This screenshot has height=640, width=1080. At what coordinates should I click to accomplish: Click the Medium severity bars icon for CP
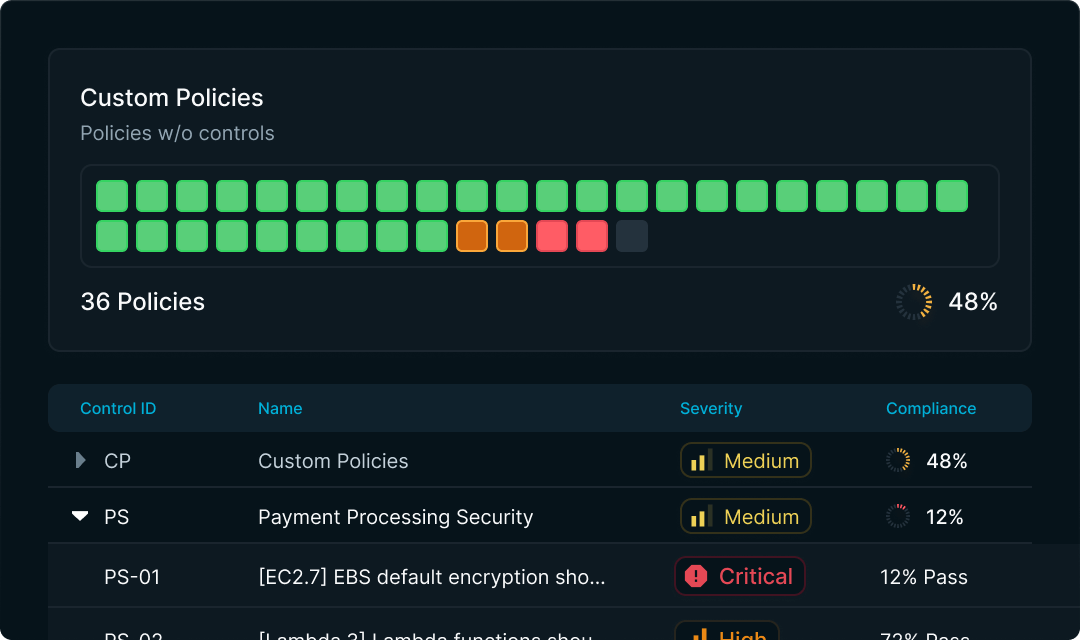tap(701, 460)
